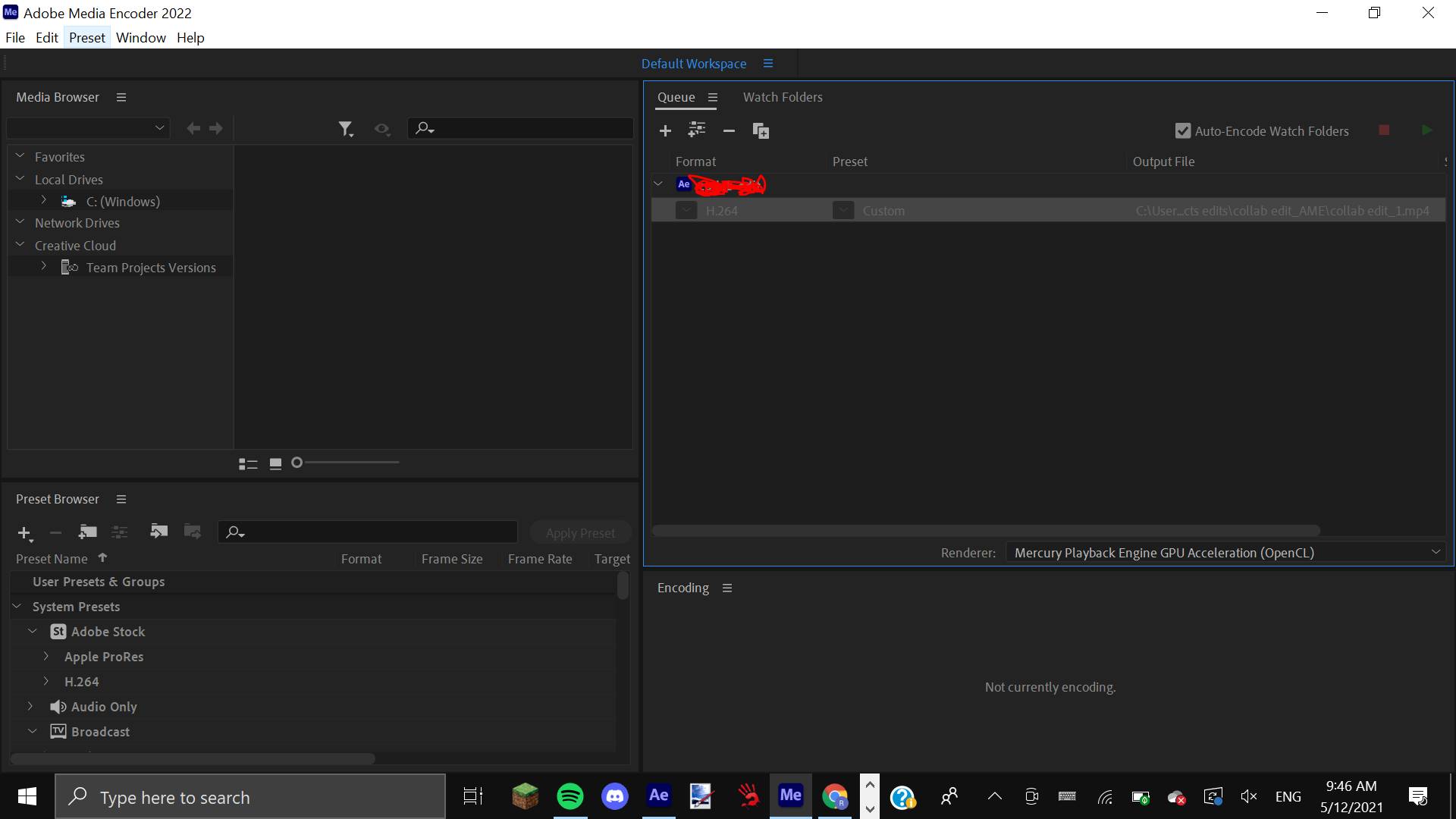Disable Auto-Encode Watch Folders
This screenshot has width=1456, height=819.
[x=1183, y=130]
